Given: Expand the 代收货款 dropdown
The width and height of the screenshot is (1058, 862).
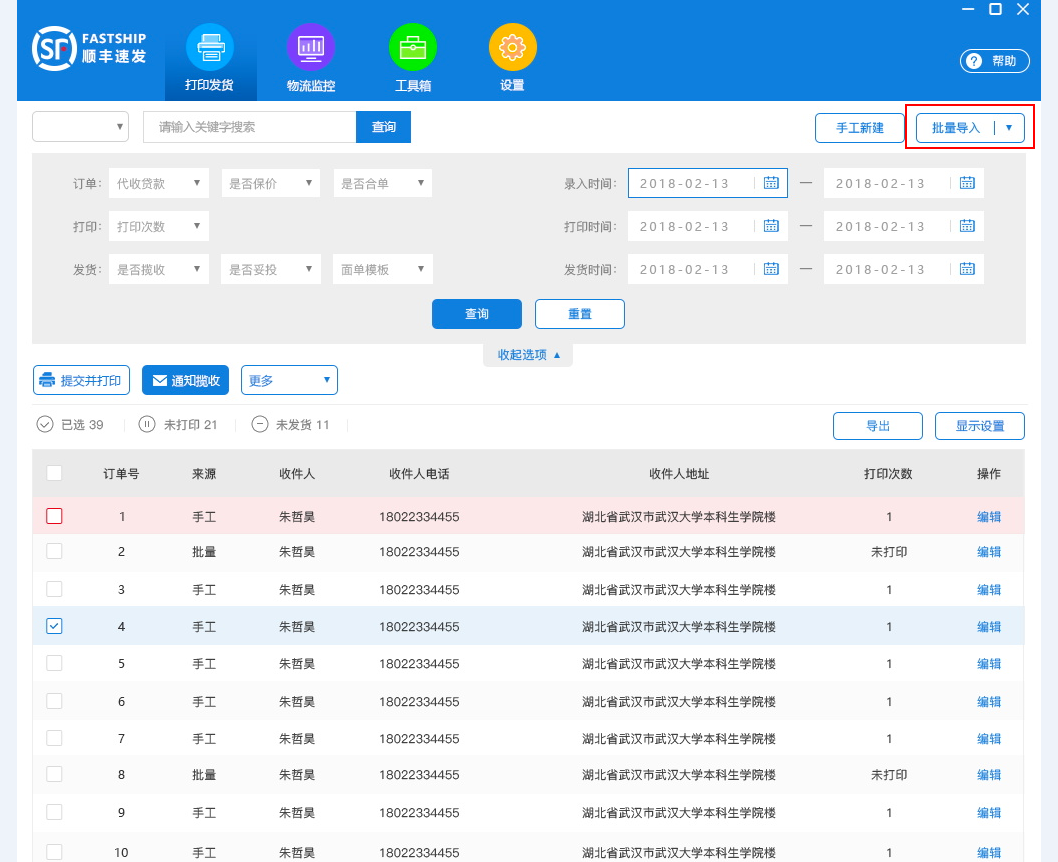Looking at the screenshot, I should pos(159,183).
